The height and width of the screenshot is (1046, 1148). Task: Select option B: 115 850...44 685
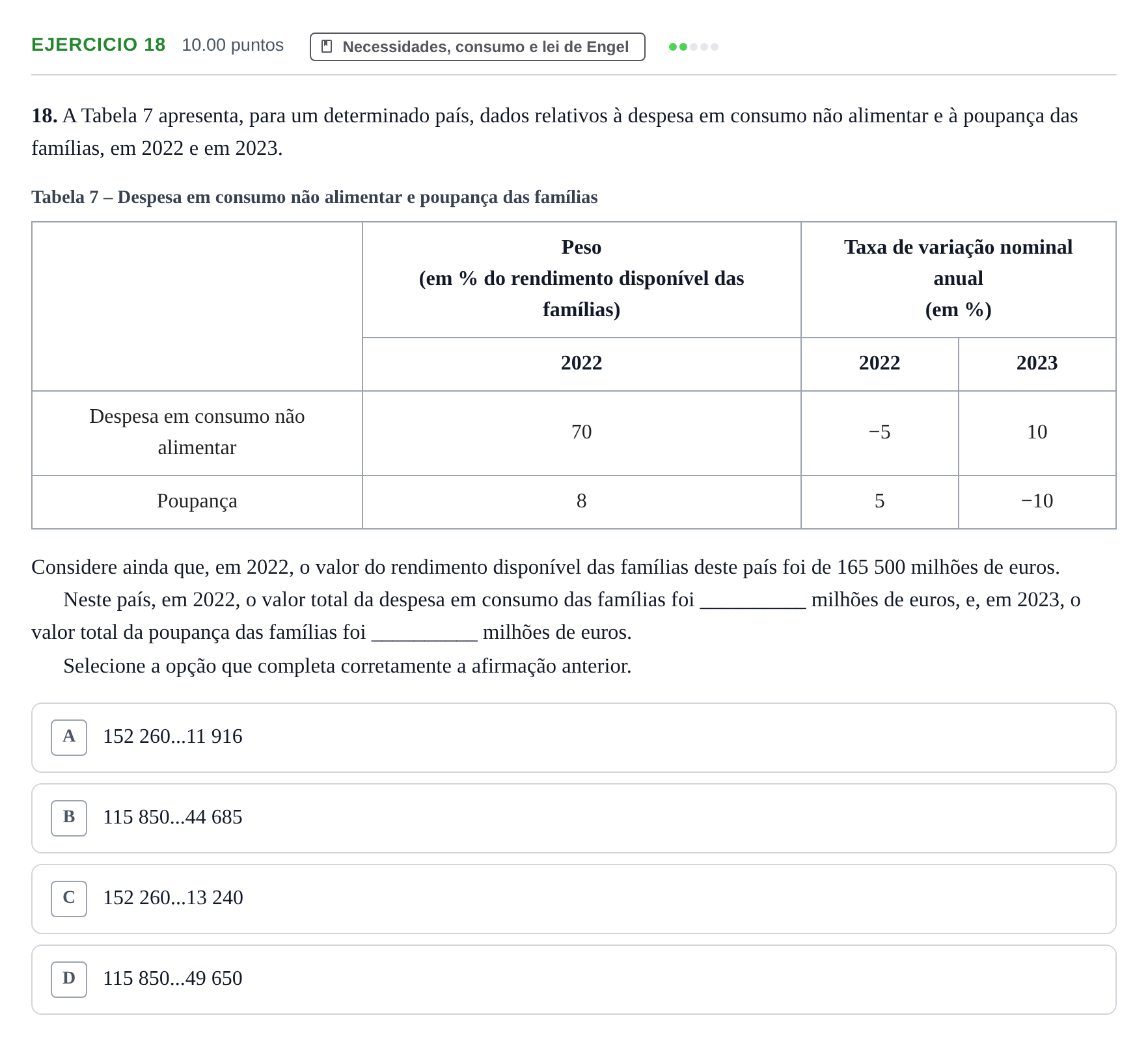tap(574, 818)
